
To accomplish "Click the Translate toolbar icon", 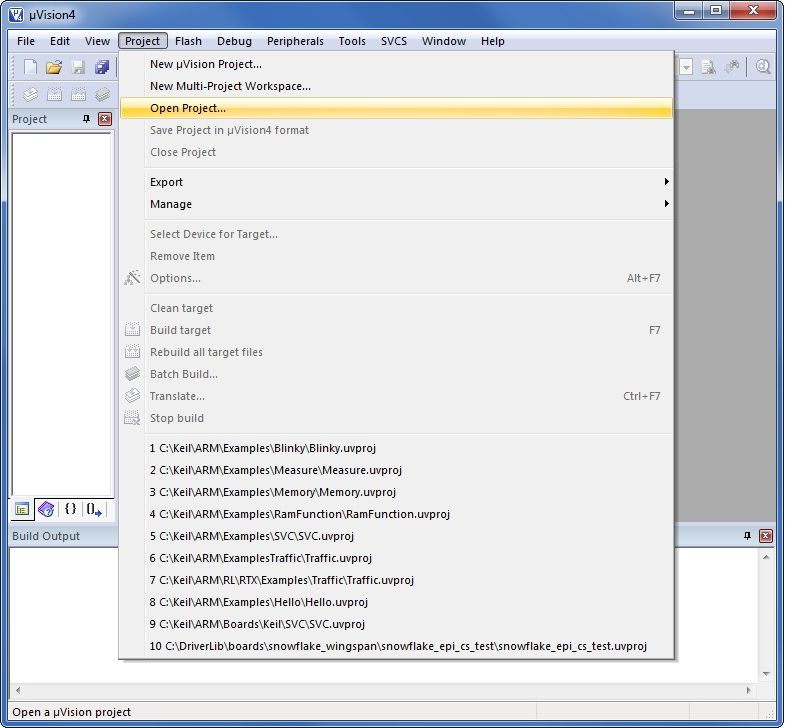I will pyautogui.click(x=30, y=94).
